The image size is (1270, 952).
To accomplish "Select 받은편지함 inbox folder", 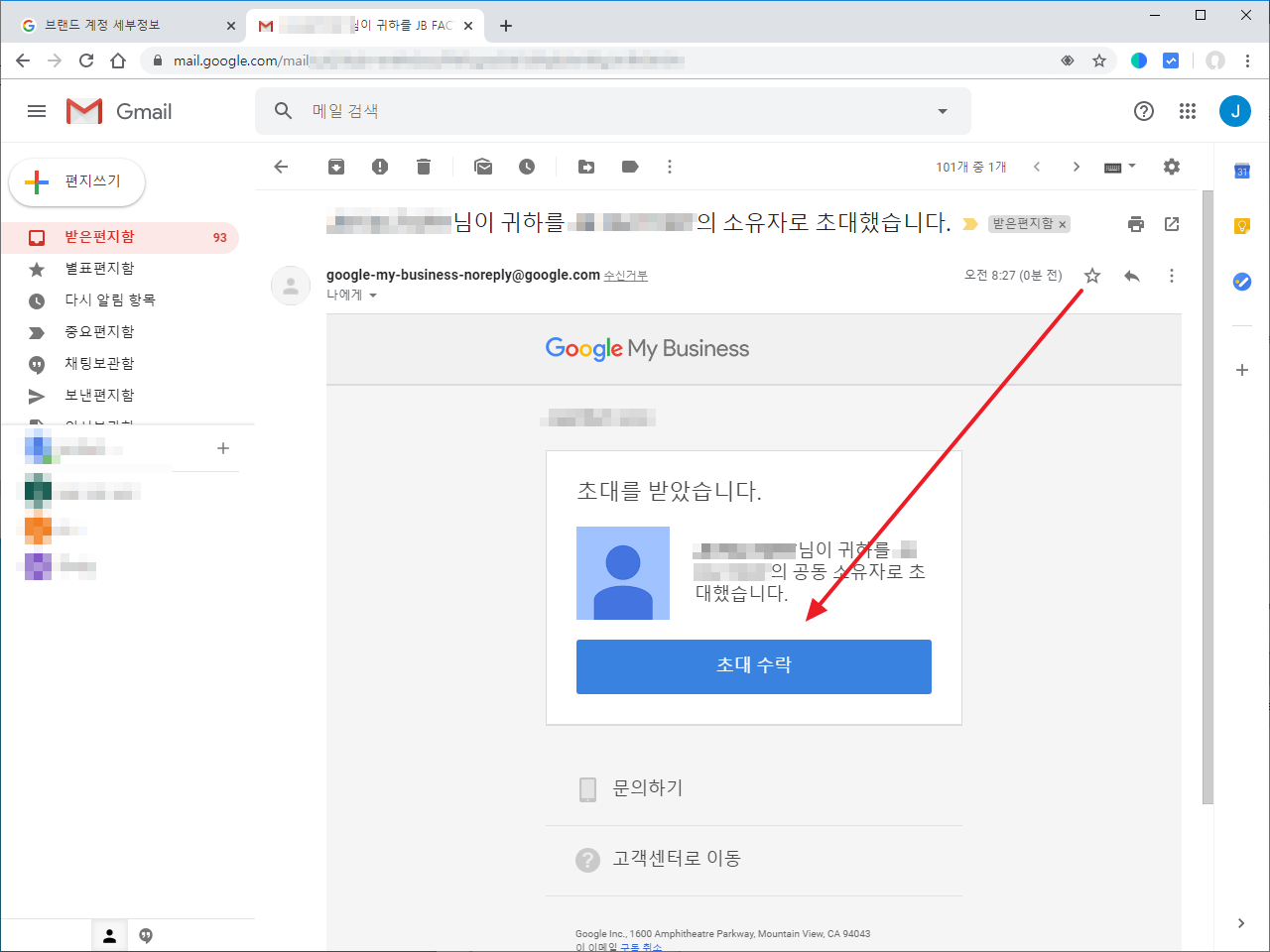I will pos(119,237).
